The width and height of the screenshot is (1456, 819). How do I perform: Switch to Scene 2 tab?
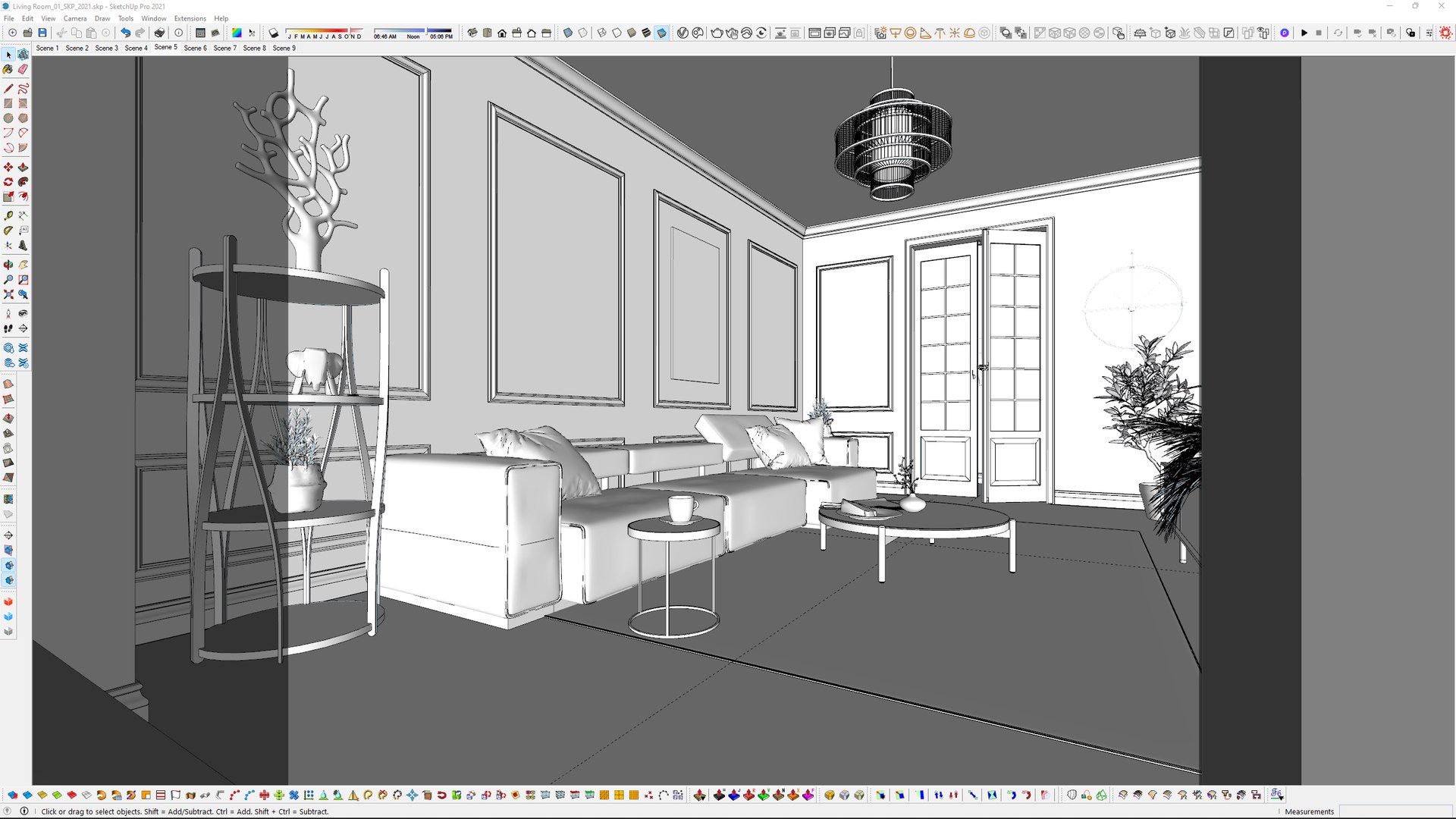pos(77,48)
